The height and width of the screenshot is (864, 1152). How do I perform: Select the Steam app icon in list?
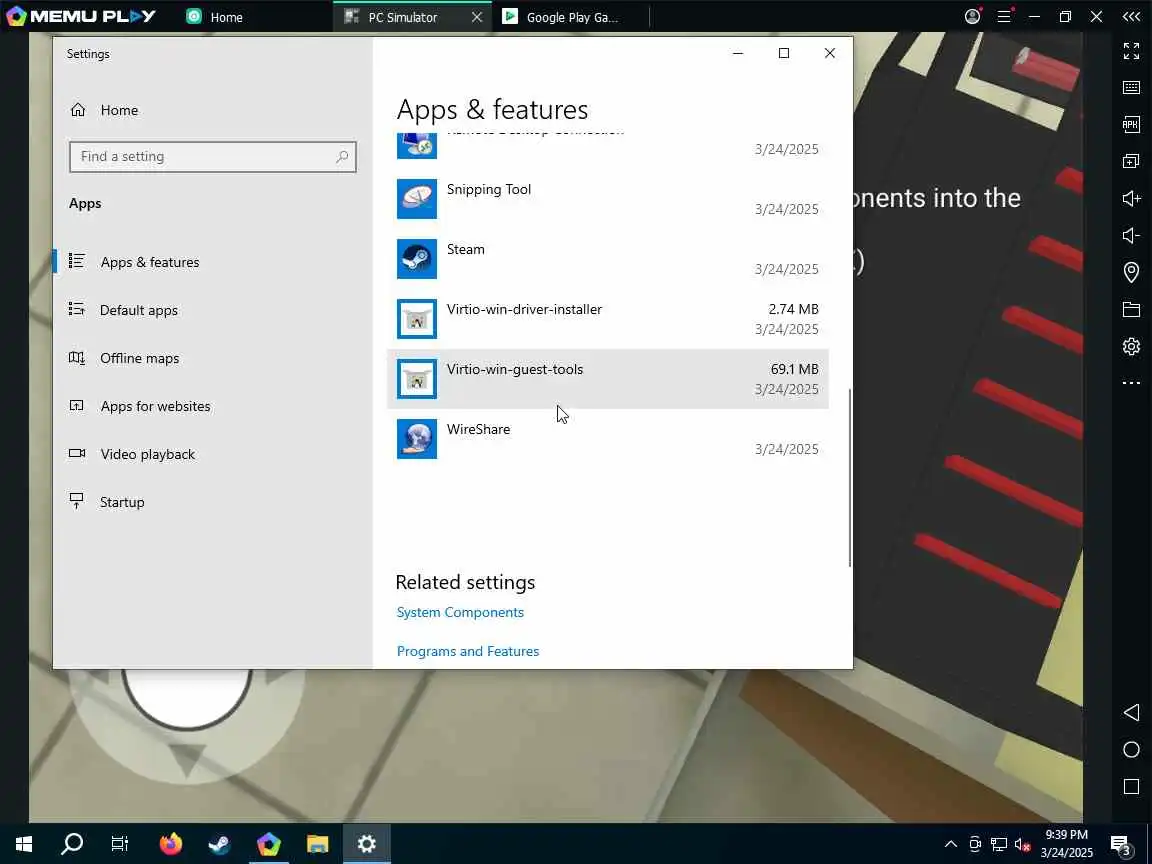[x=417, y=259]
